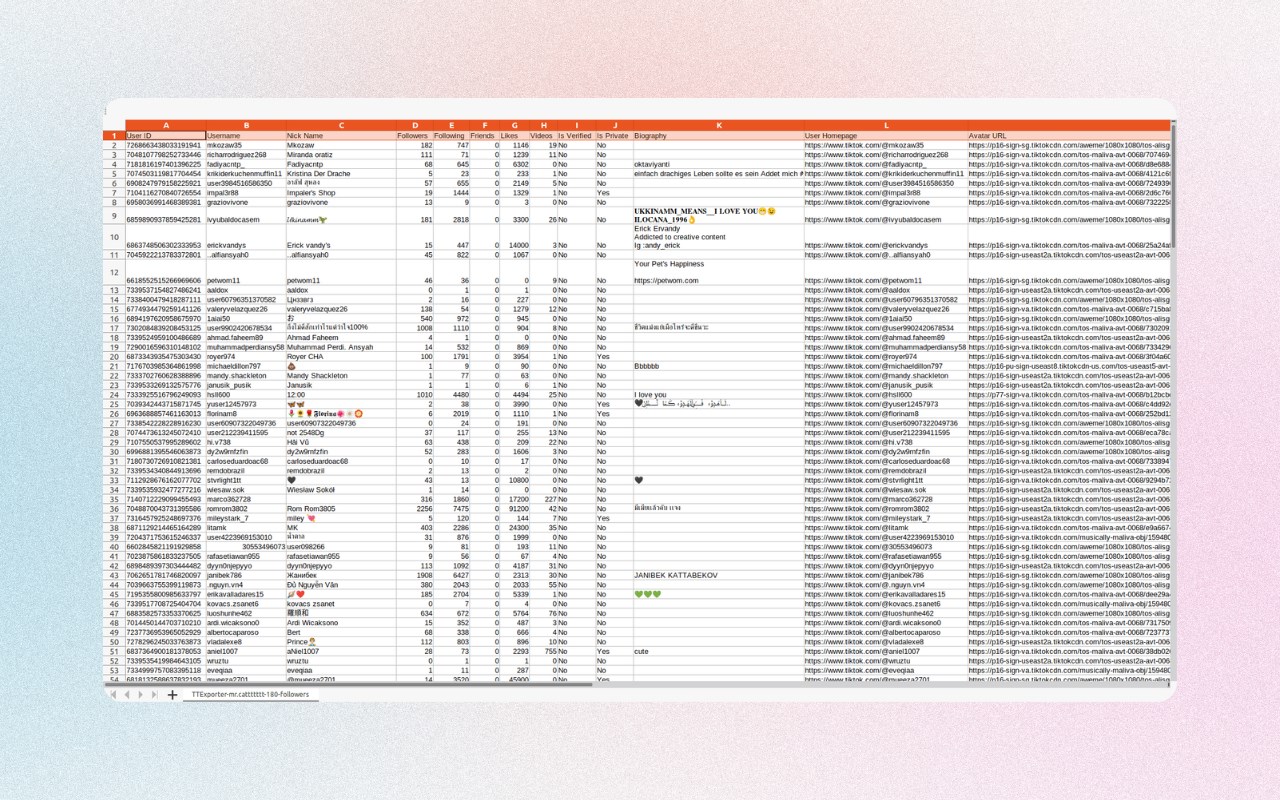Select row 9 header number

click(x=115, y=215)
